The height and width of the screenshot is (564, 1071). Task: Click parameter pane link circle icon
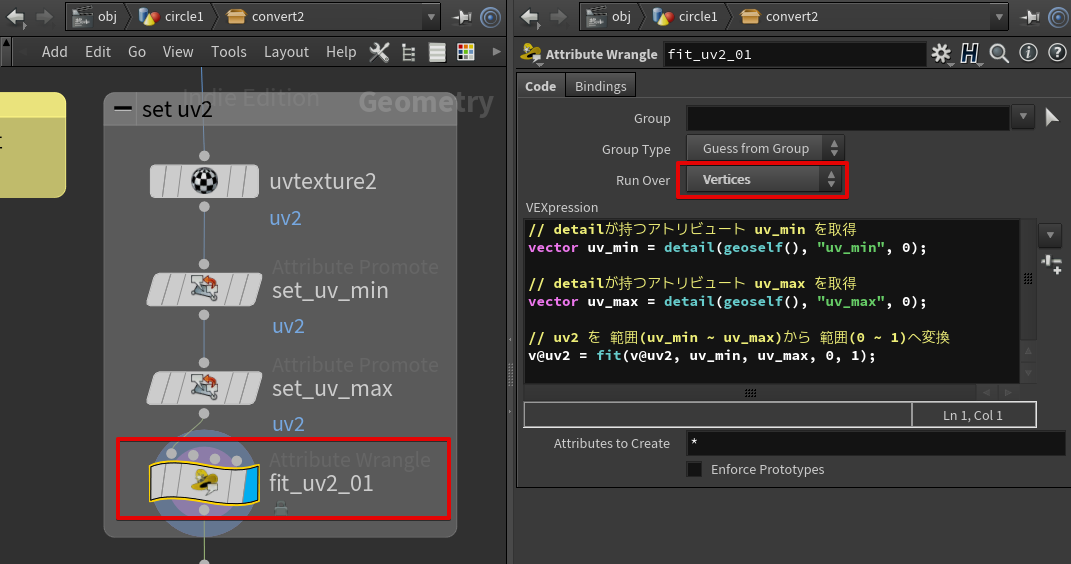click(1059, 17)
